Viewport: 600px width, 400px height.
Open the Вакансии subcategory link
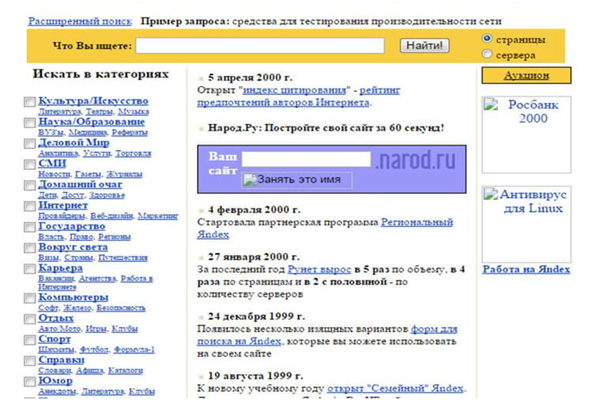tap(56, 279)
